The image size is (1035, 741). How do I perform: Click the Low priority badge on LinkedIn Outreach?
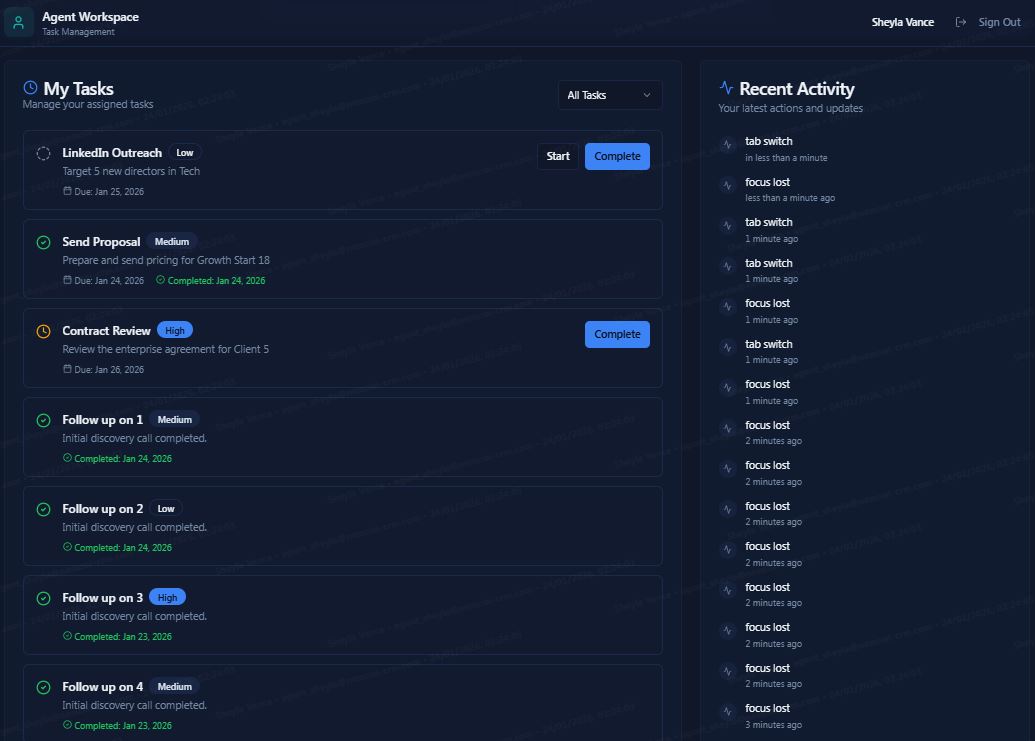click(x=185, y=152)
